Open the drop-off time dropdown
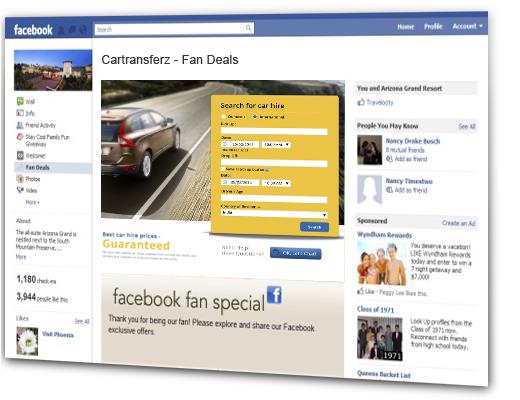 [276, 183]
